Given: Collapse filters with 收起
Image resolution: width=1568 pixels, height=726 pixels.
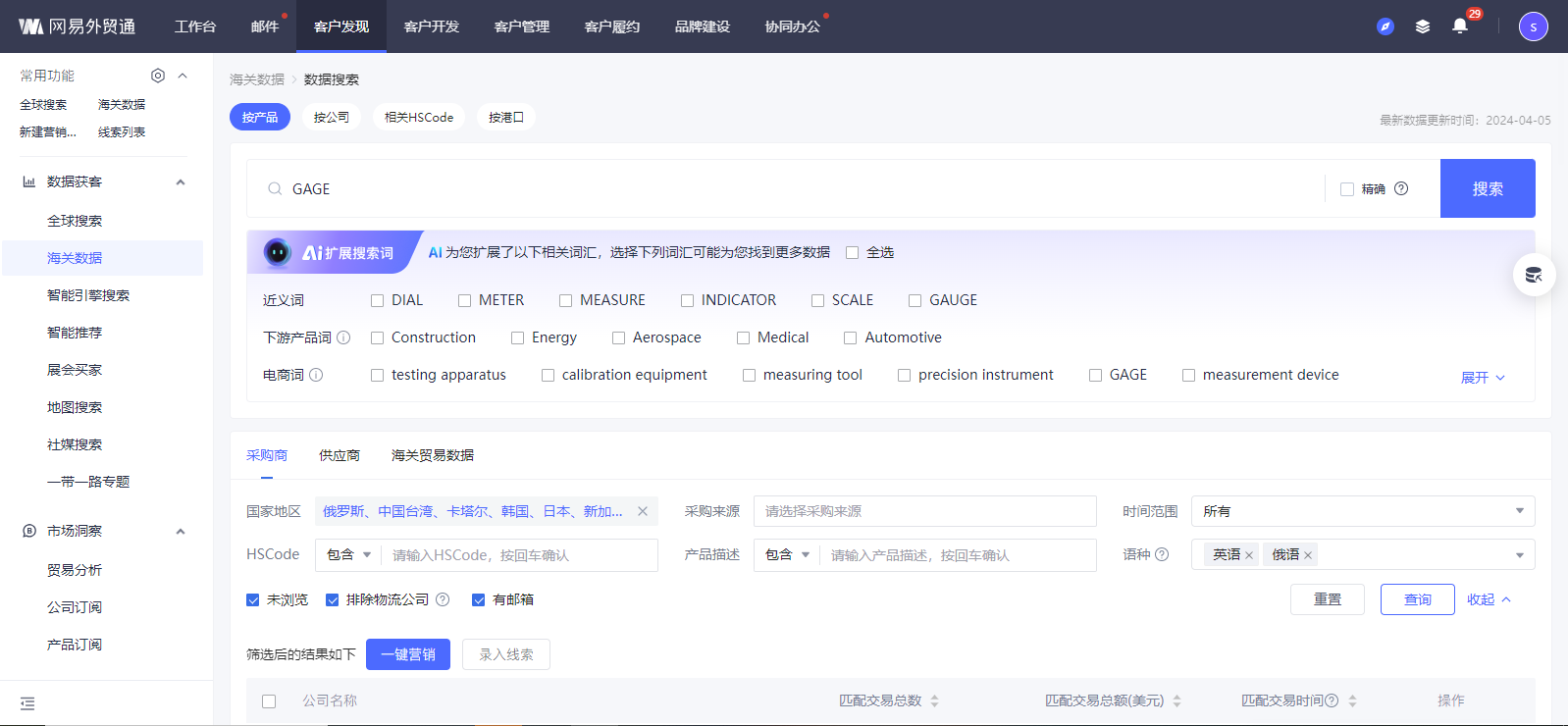Looking at the screenshot, I should (1489, 599).
